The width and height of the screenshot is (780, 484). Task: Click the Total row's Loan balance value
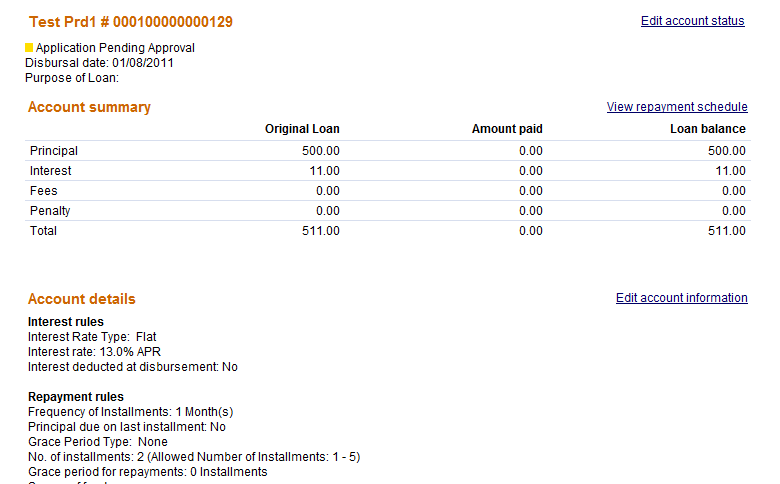pyautogui.click(x=726, y=231)
